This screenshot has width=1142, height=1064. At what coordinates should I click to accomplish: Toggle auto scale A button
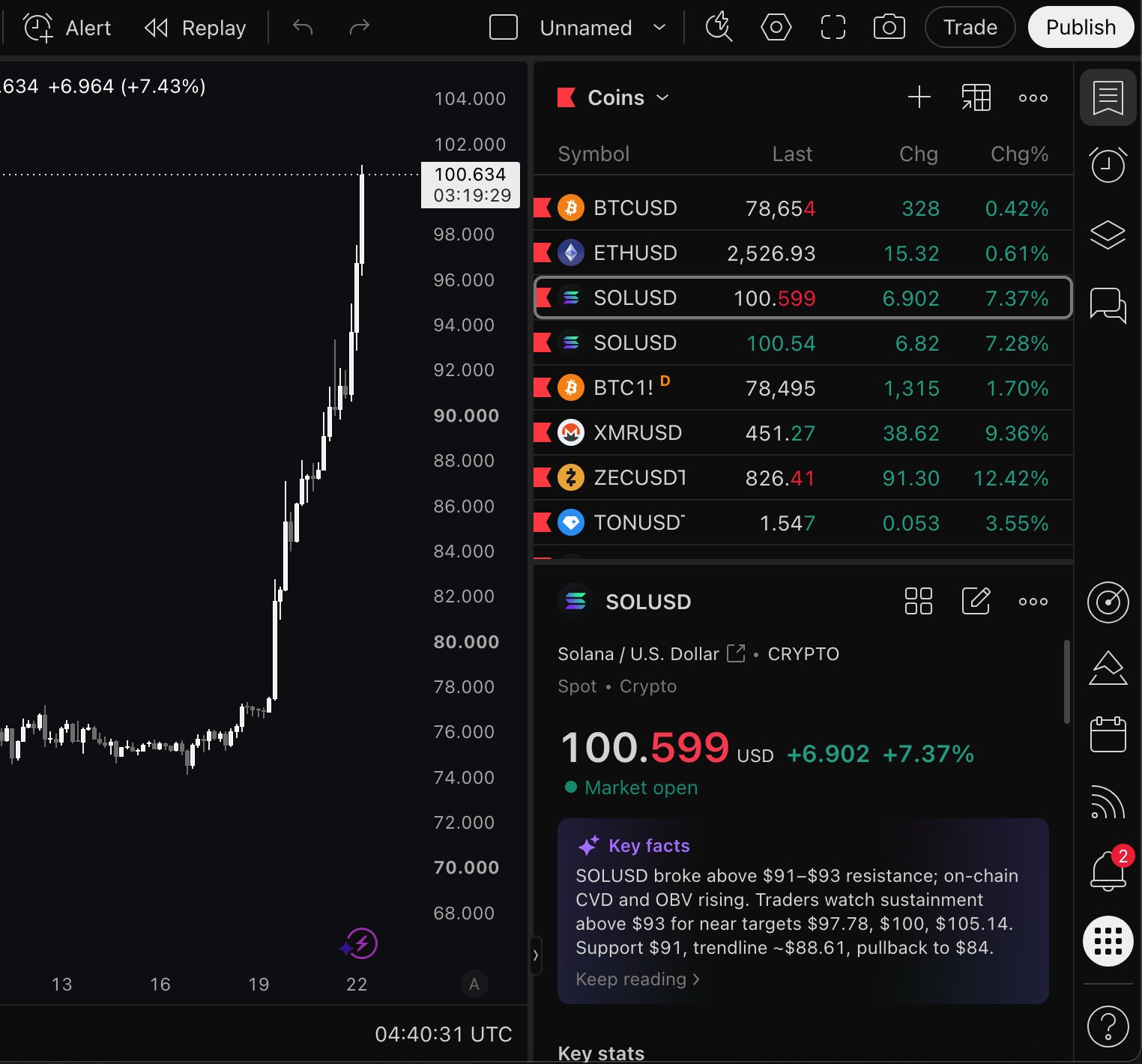pyautogui.click(x=474, y=985)
